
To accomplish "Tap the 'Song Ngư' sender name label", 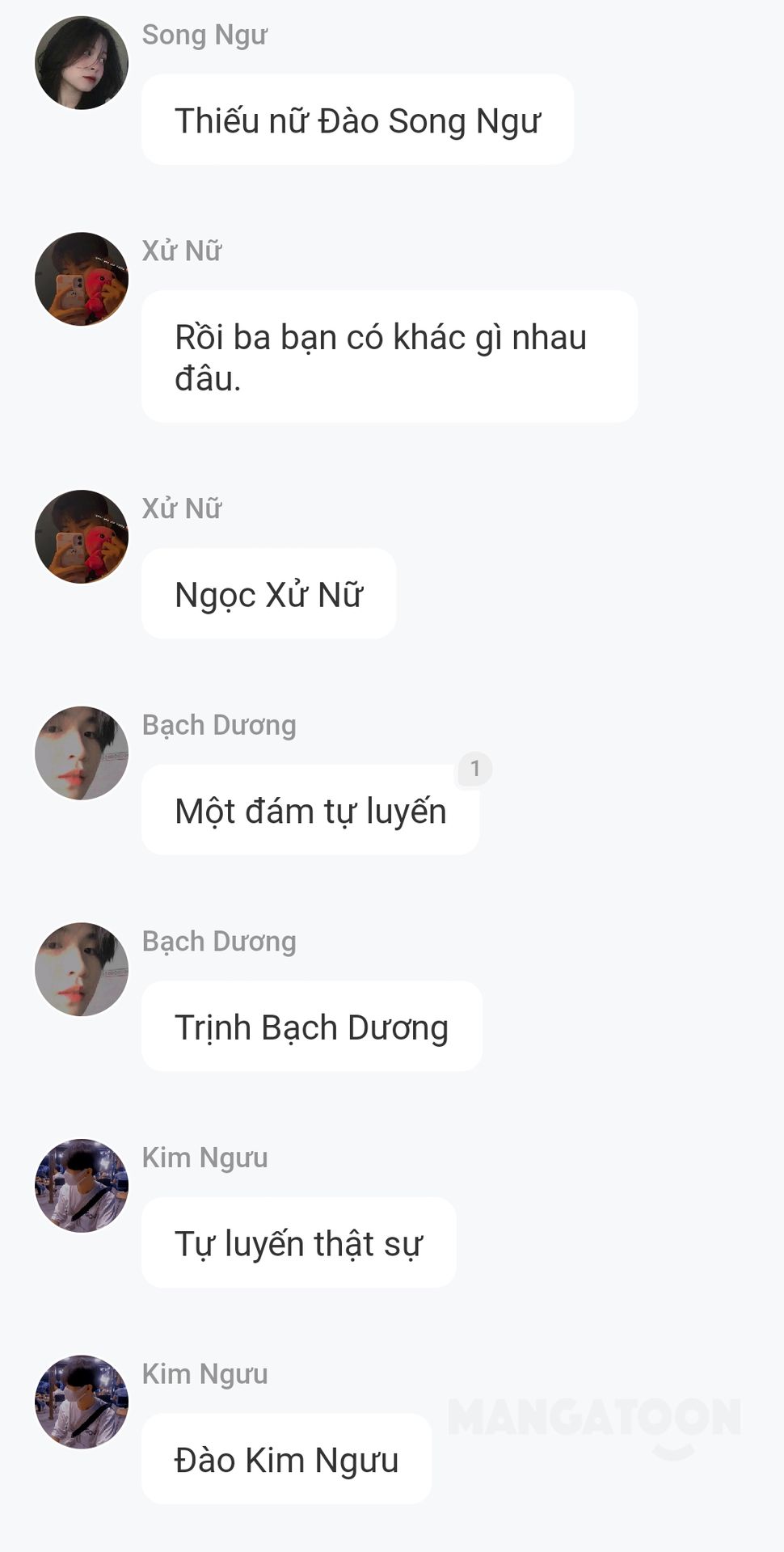I will pyautogui.click(x=204, y=35).
